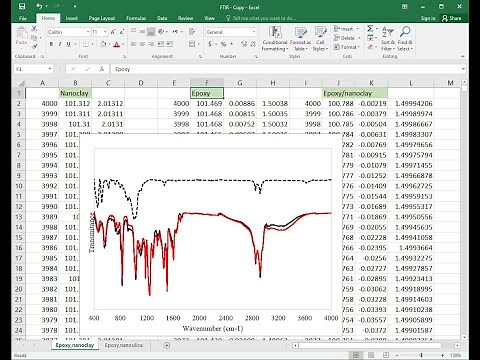Toggle Italic formatting
The image size is (480, 360).
[x=60, y=44]
